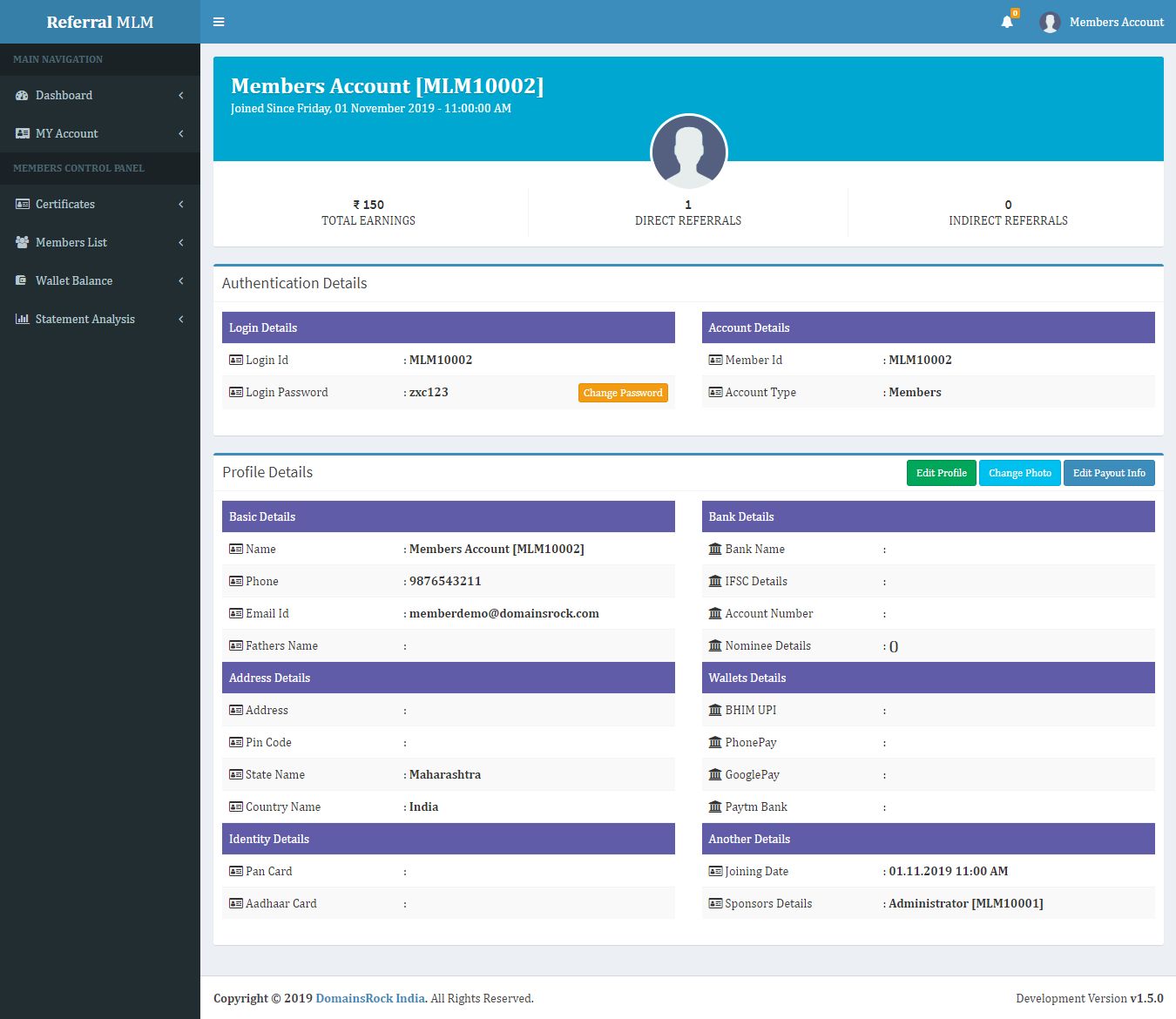The height and width of the screenshot is (1019, 1176).
Task: Expand the Certificates menu chevron
Action: point(181,204)
